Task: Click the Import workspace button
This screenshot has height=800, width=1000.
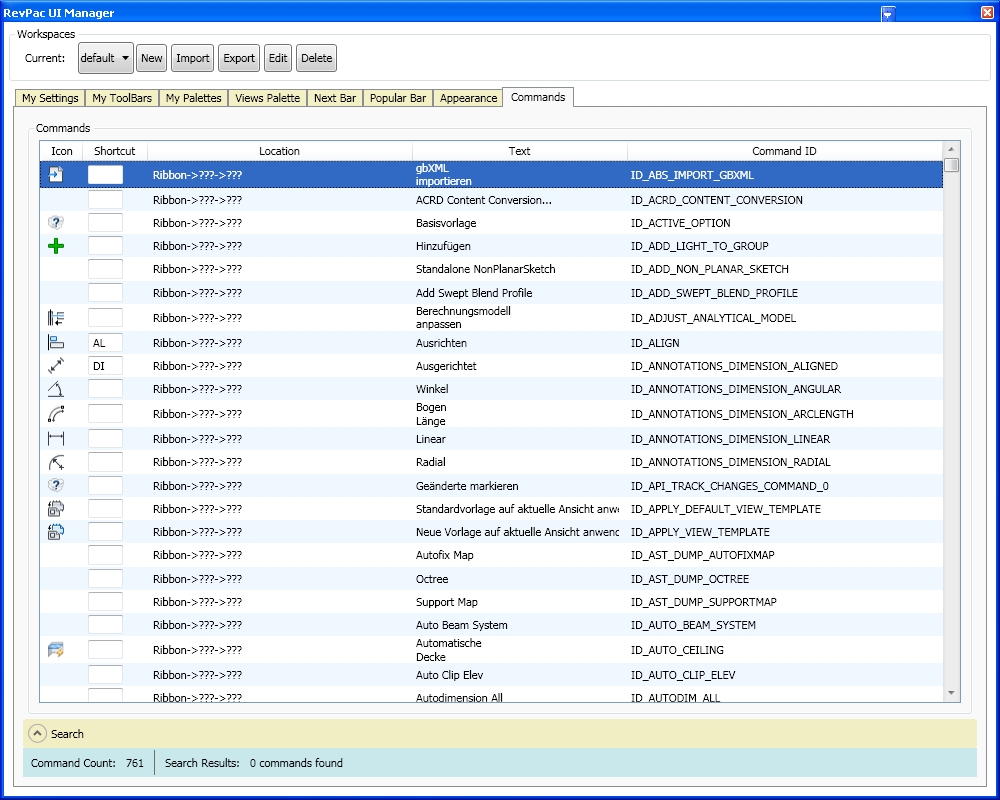Action: 193,58
